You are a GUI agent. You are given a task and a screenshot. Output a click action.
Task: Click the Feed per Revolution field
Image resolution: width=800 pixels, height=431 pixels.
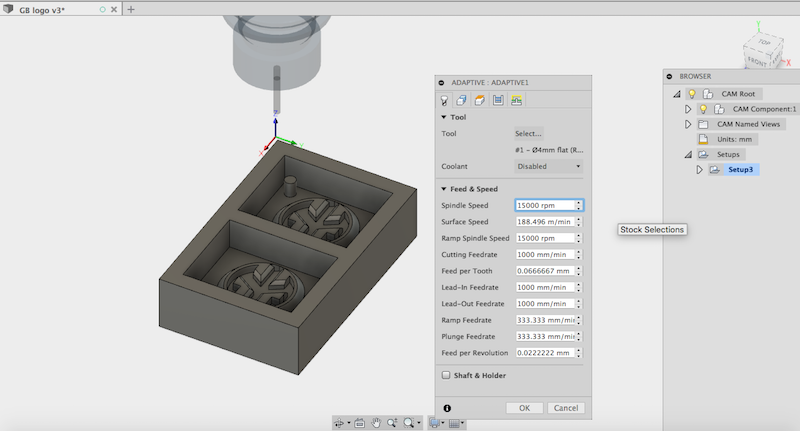click(x=545, y=353)
